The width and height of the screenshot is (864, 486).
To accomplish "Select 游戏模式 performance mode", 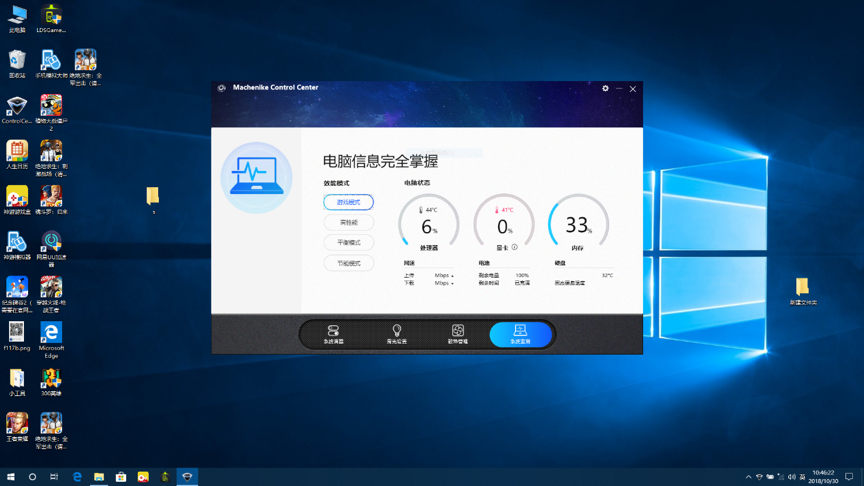I will pyautogui.click(x=348, y=202).
